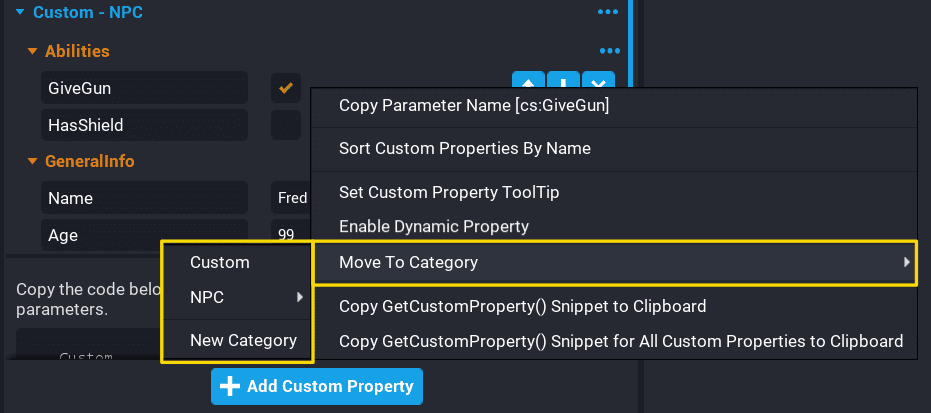
Task: Enable the HasShield checkbox
Action: pyautogui.click(x=286, y=125)
